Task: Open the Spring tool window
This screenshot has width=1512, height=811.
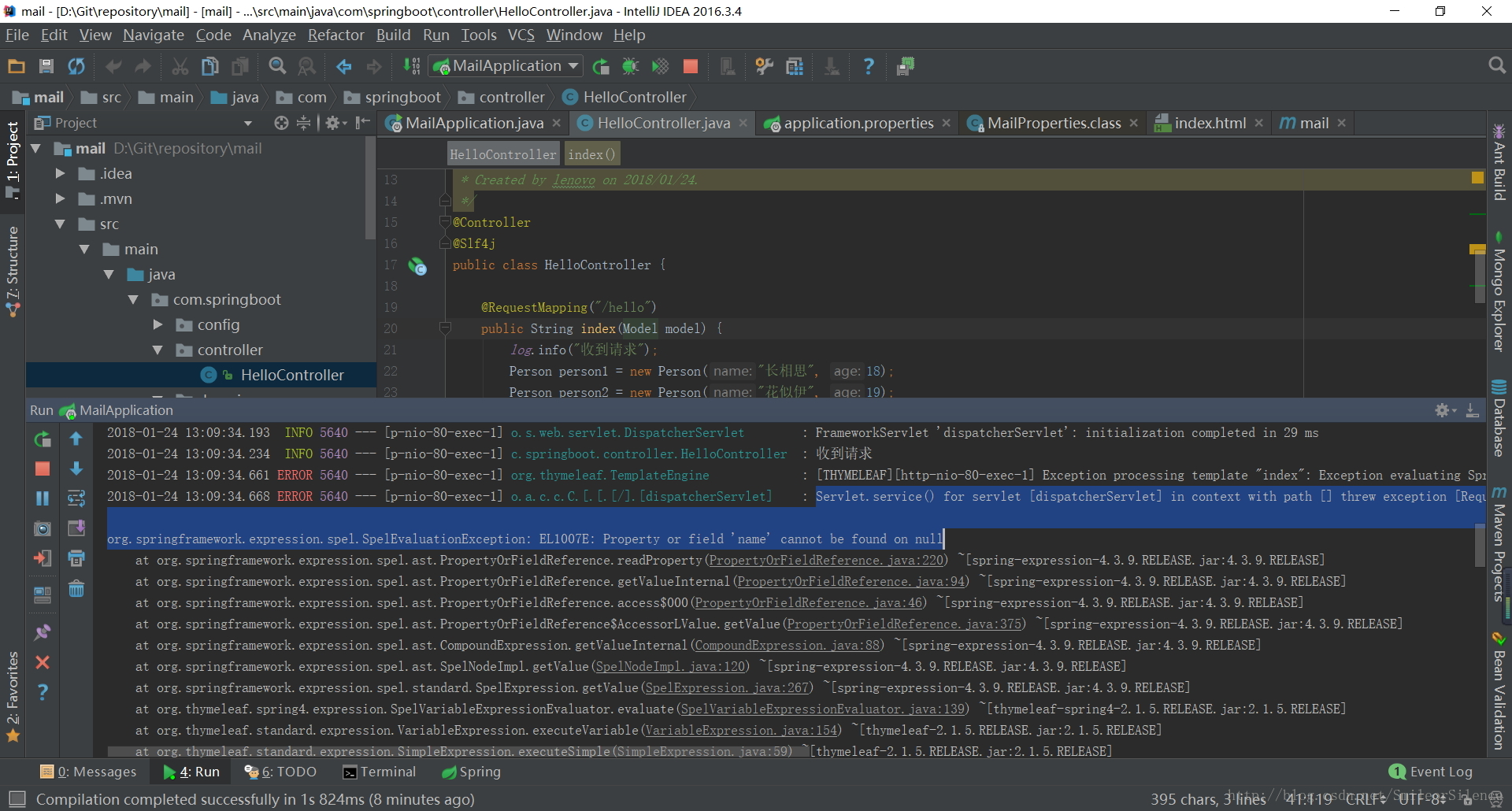Action: [472, 772]
